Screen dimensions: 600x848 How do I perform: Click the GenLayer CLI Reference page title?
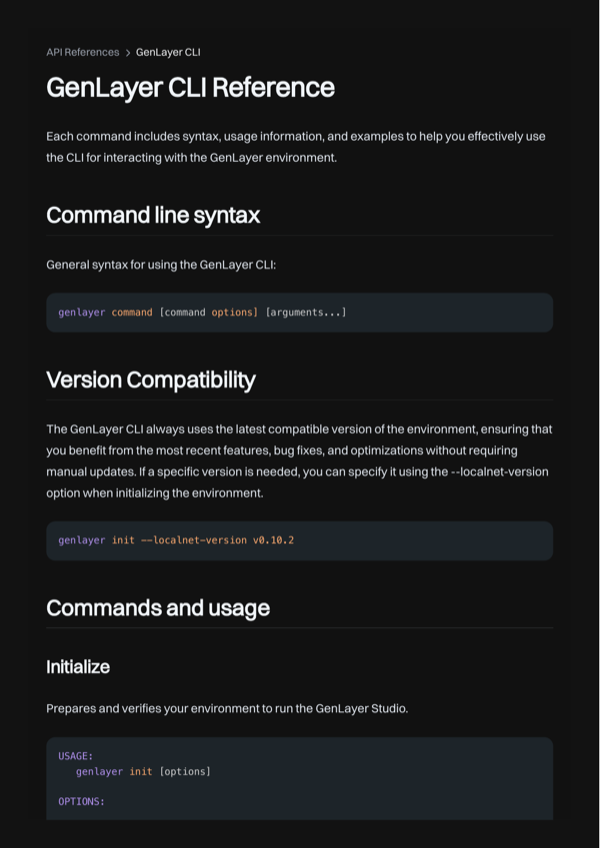[x=190, y=88]
